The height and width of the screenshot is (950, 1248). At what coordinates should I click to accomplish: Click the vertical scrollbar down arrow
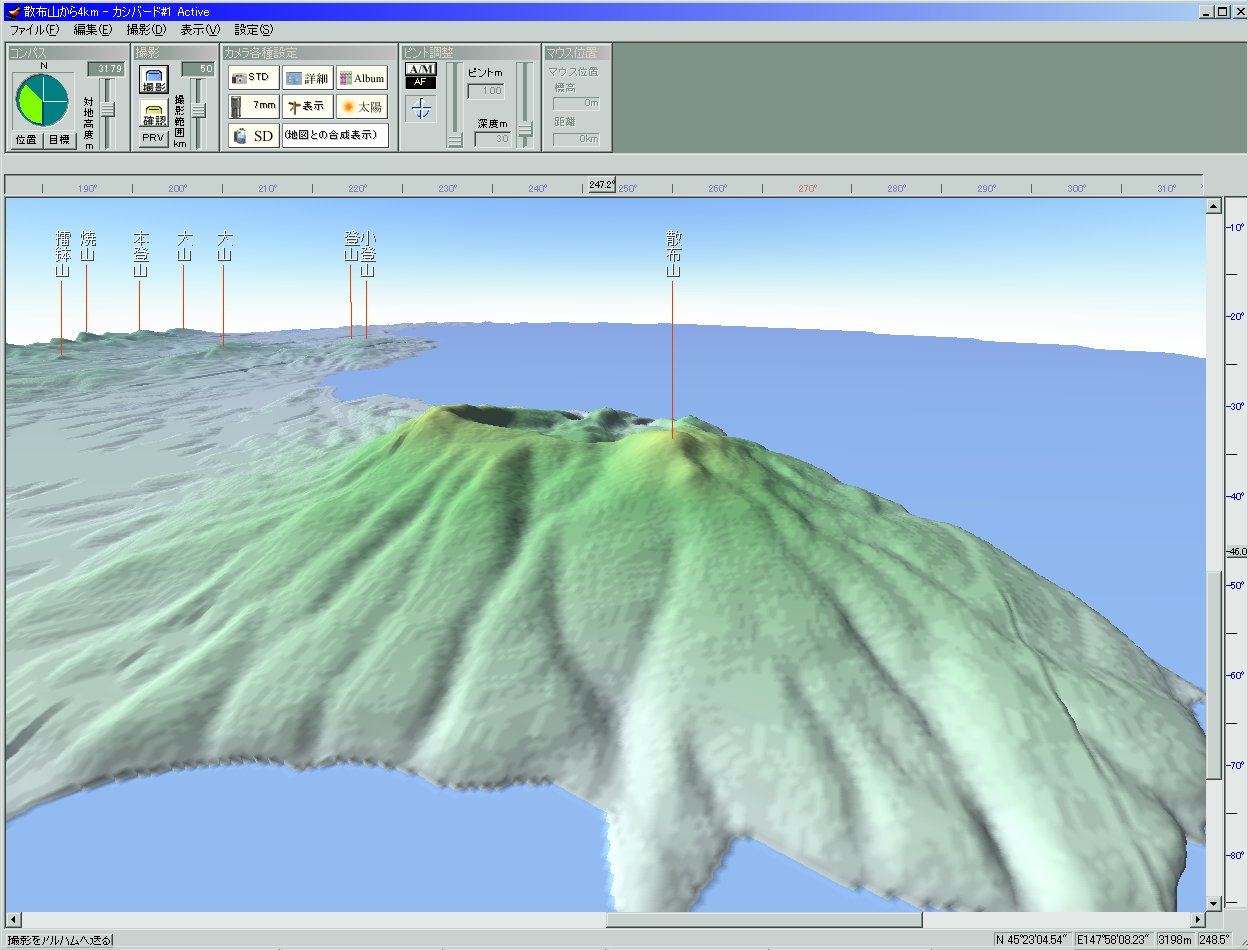click(1214, 902)
